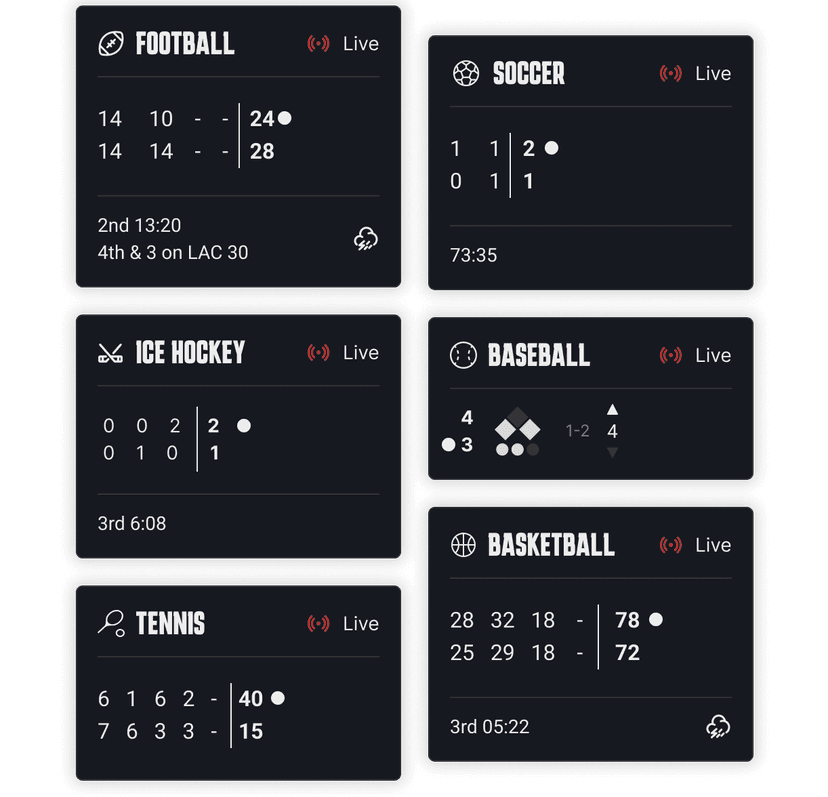Select the tennis racket icon
Screen dimensions: 828x797
coord(110,623)
